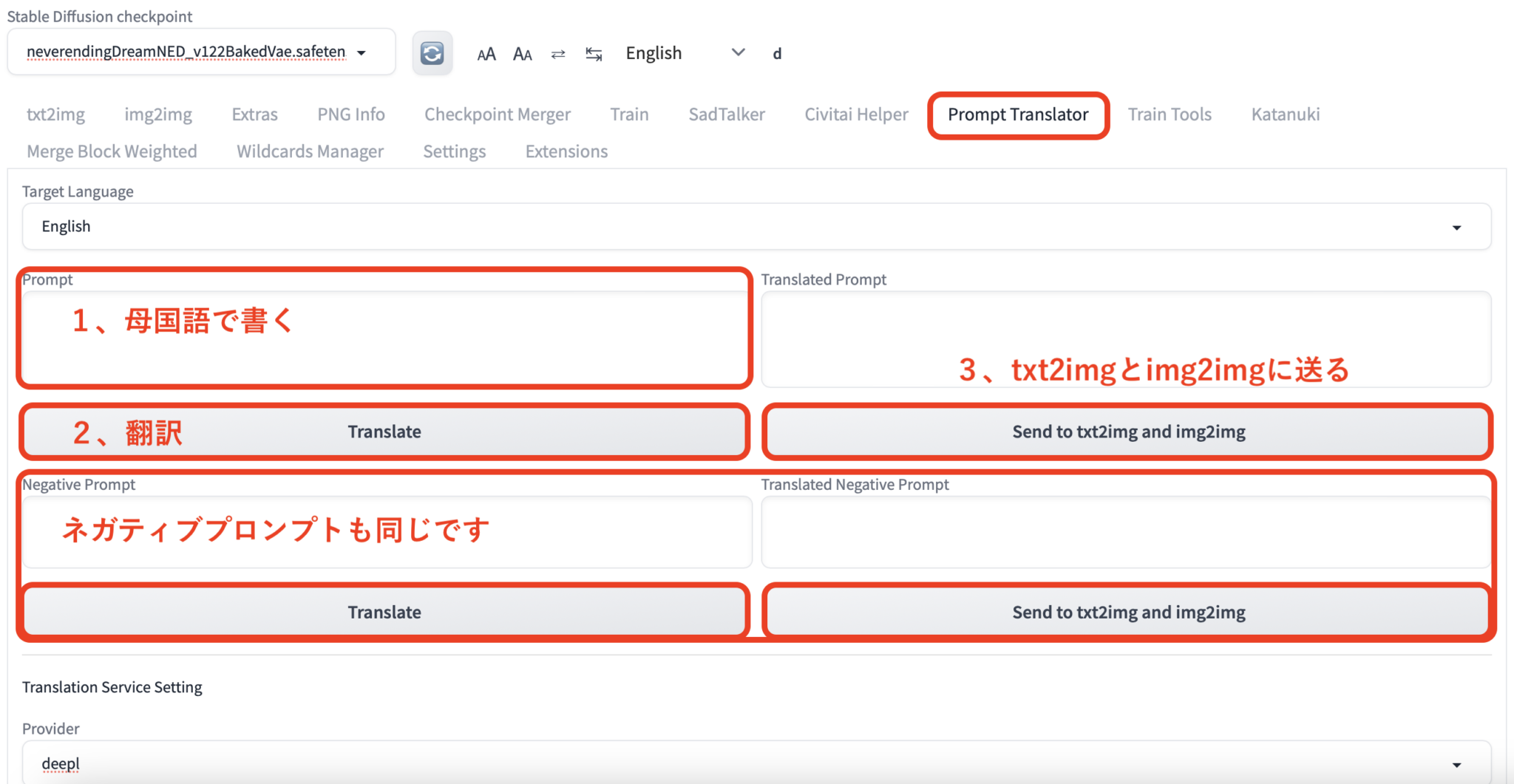Open the Settings tab
This screenshot has width=1514, height=784.
click(454, 151)
